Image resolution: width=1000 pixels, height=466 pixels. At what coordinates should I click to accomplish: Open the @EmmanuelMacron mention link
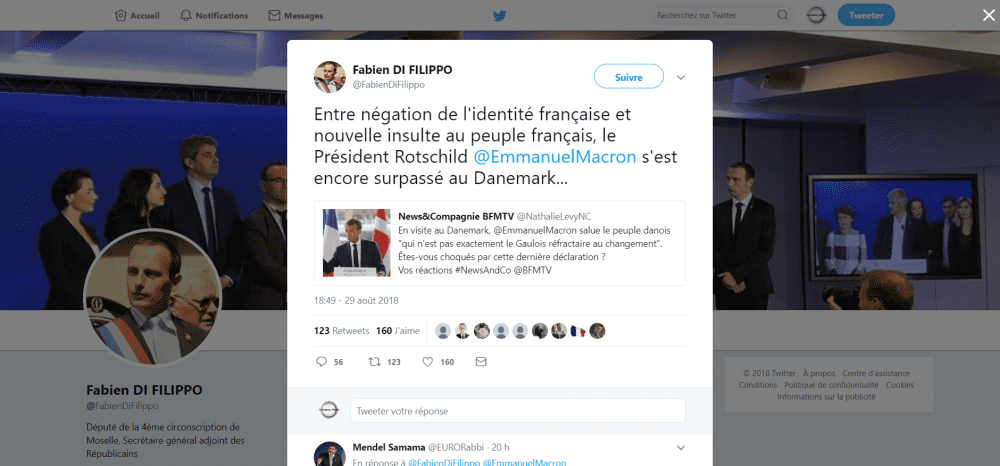tap(555, 157)
